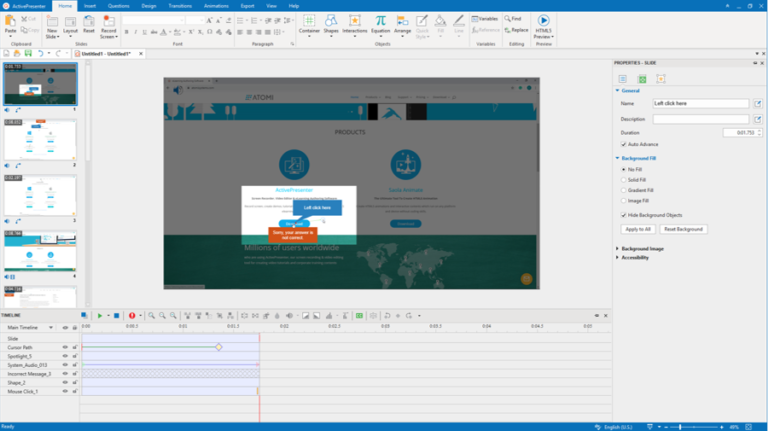Open the Design ribbon tab
This screenshot has width=768, height=431.
click(x=149, y=6)
